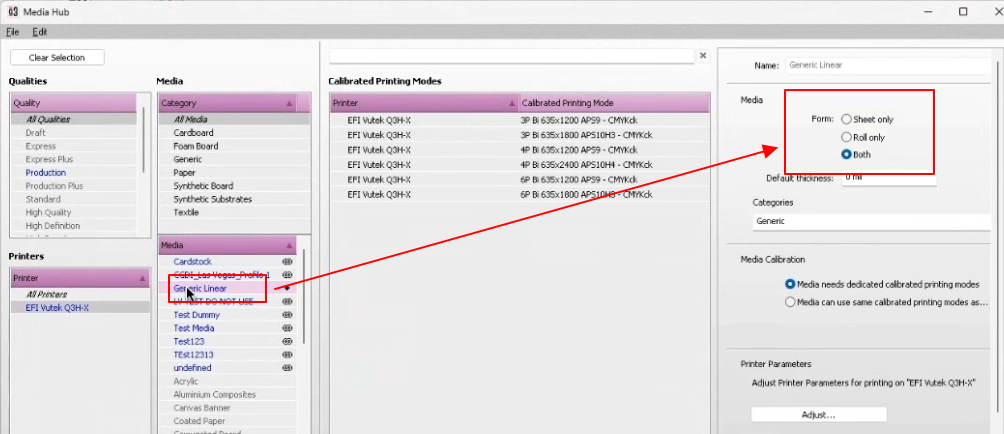The image size is (1004, 434).
Task: Click the link icon next to Cardstock
Action: [x=287, y=261]
